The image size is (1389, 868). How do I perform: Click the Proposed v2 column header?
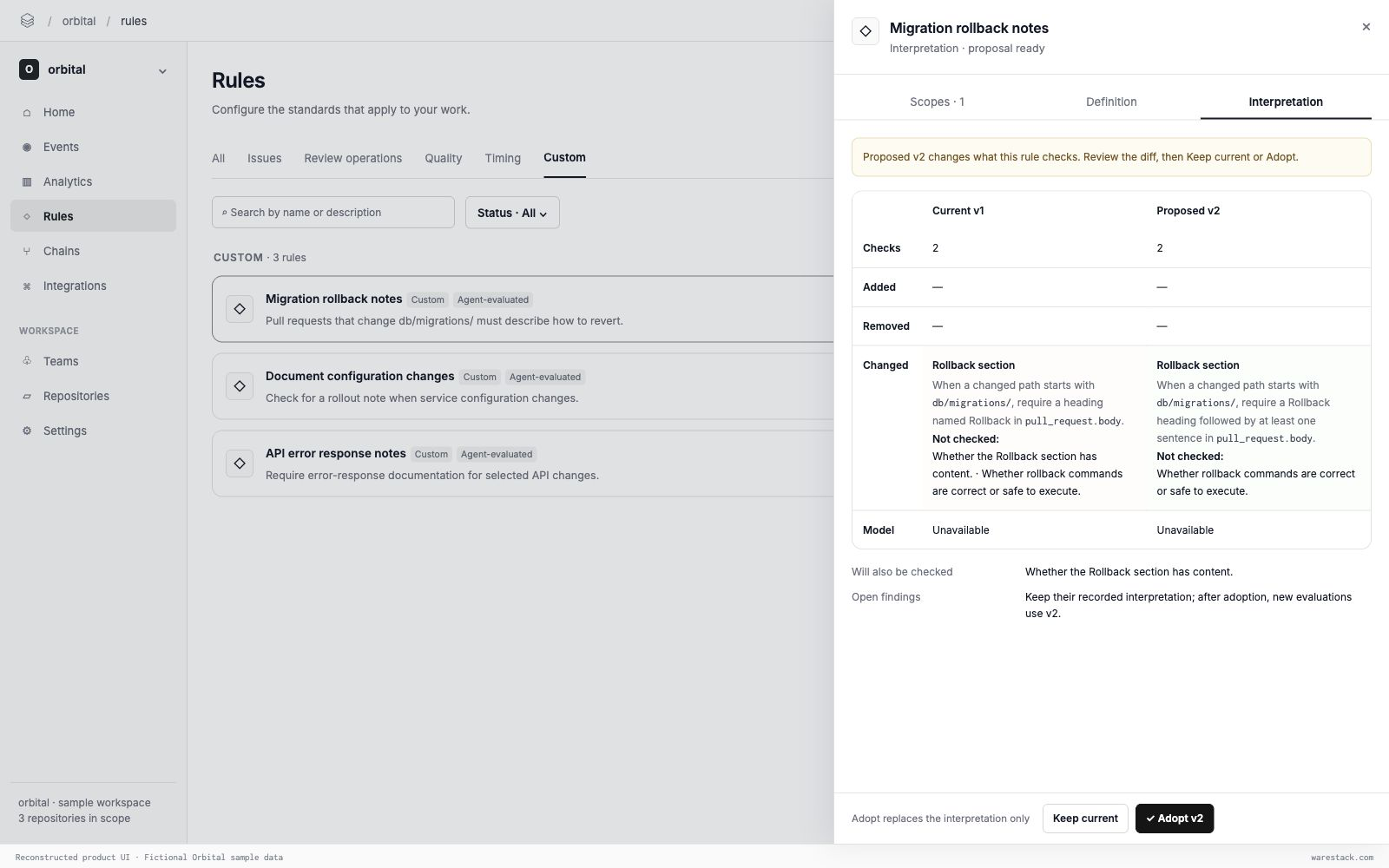(x=1188, y=211)
